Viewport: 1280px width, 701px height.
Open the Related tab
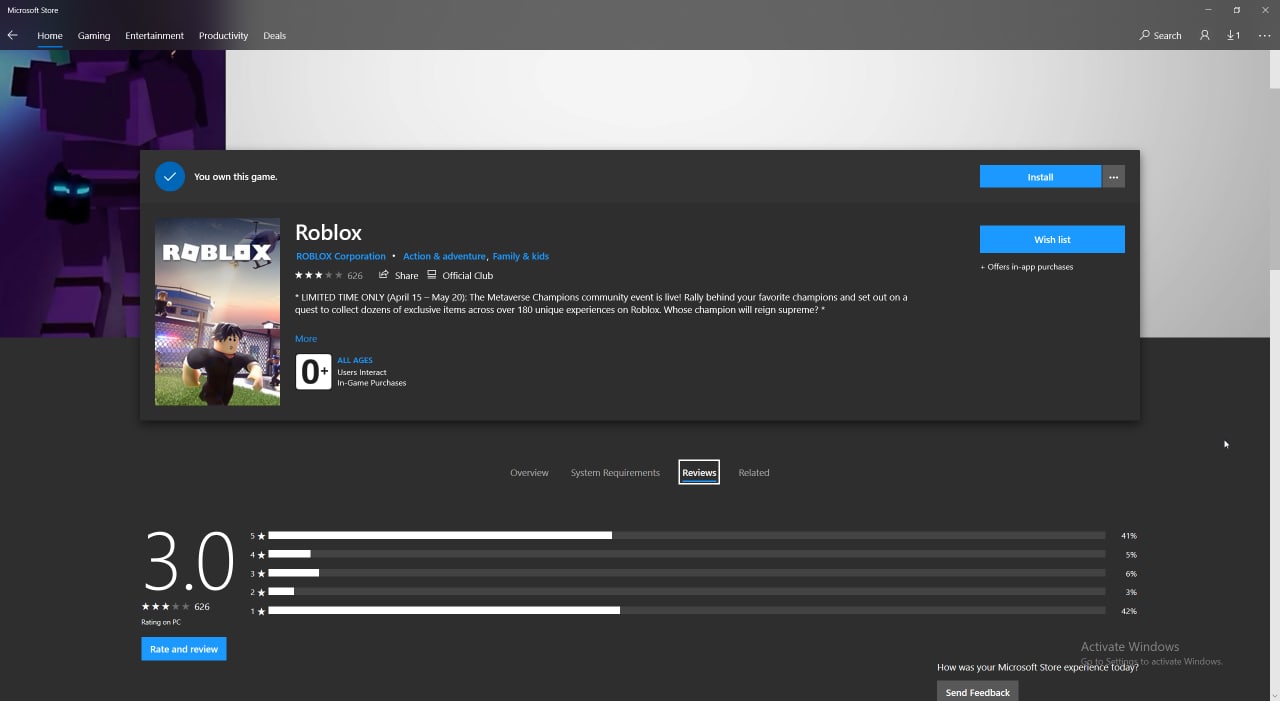[x=754, y=473]
